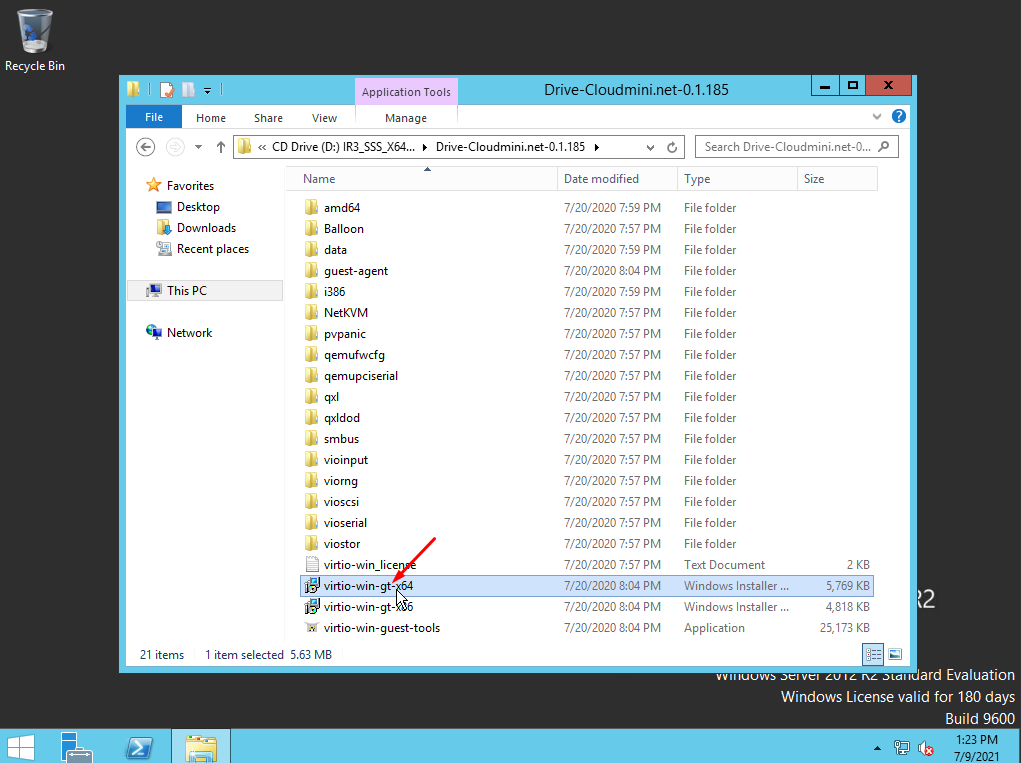Open the Windows Start button

coord(20,747)
